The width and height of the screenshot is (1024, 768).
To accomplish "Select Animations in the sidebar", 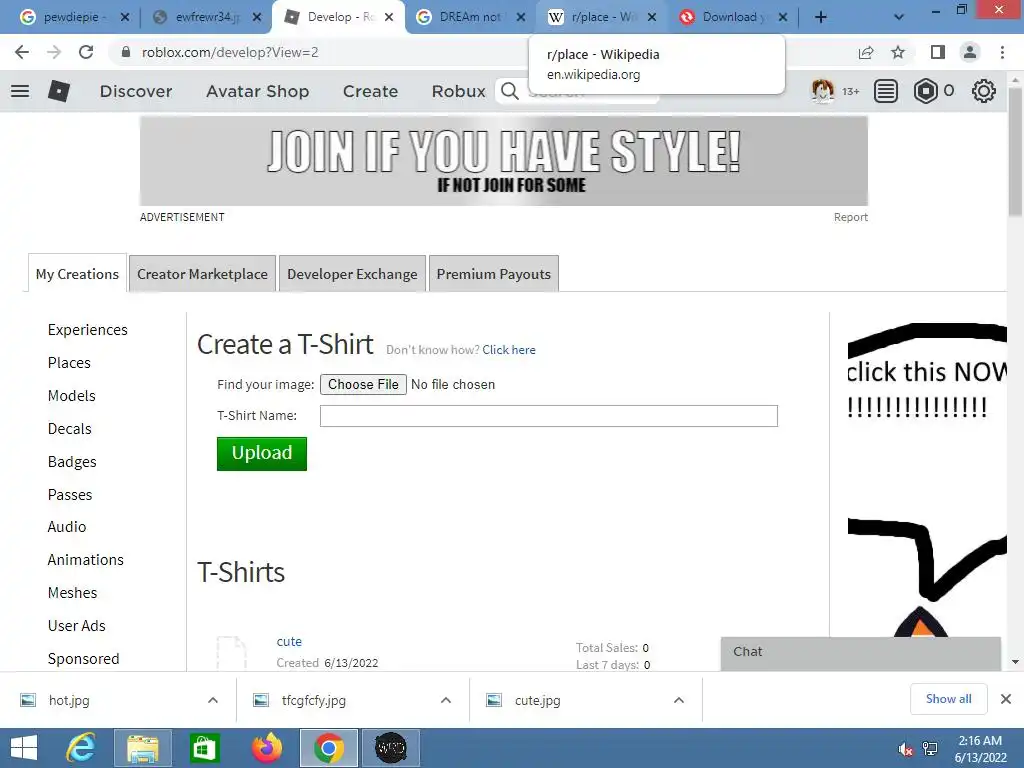I will 86,560.
